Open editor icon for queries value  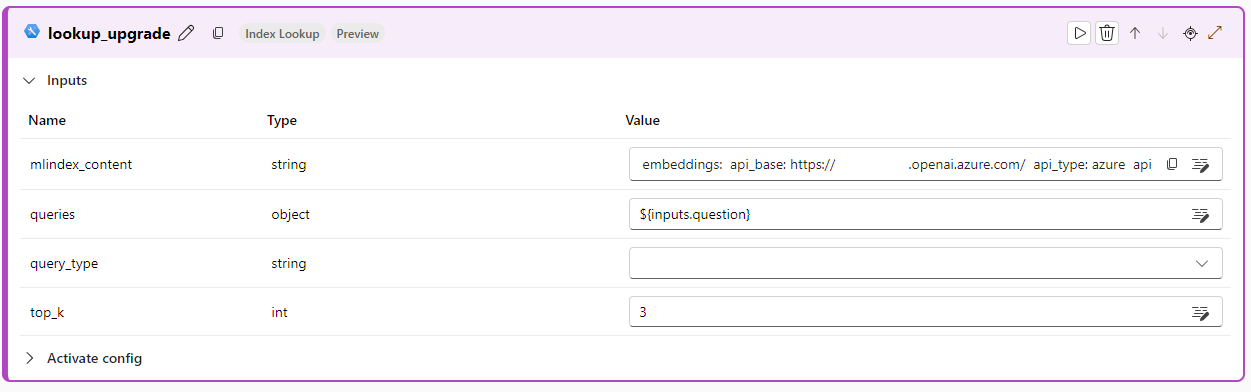1201,215
